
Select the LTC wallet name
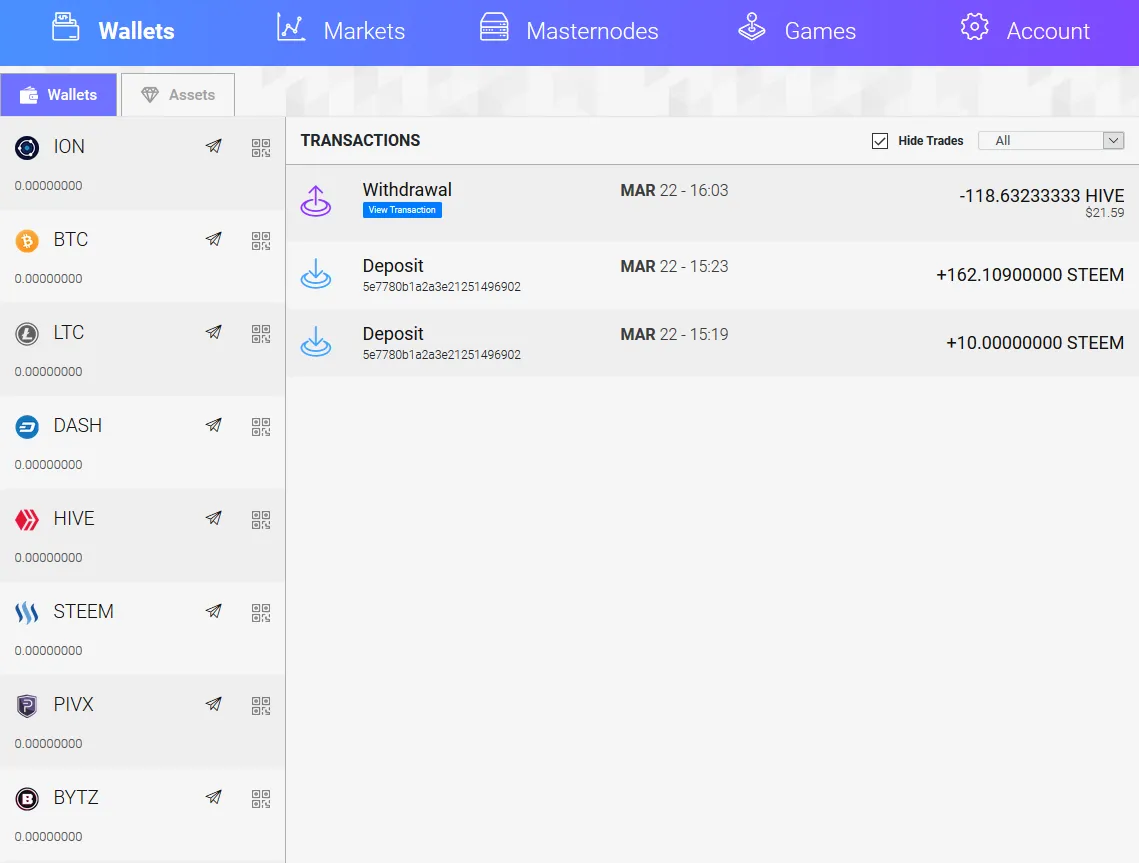(68, 333)
